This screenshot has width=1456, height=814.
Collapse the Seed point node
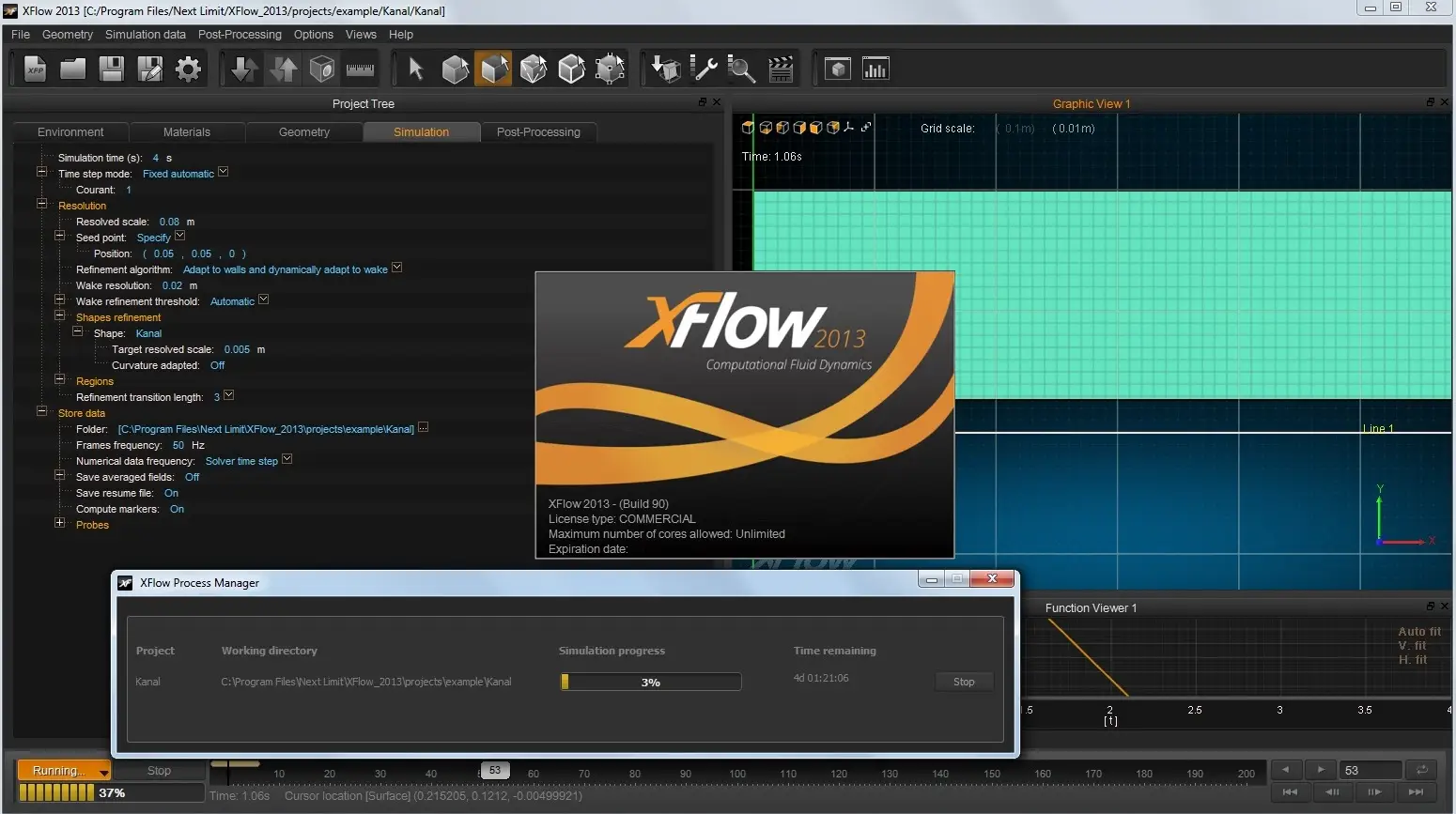click(x=59, y=236)
